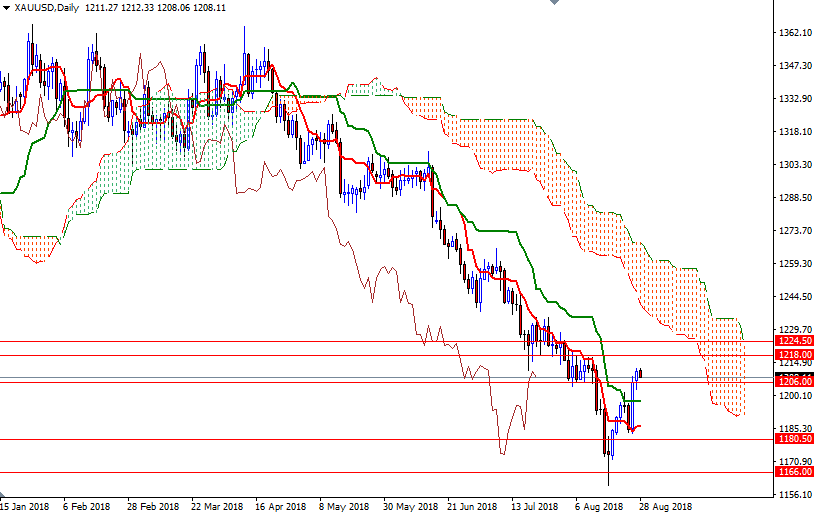814x514 pixels.
Task: Click the 21 Jun 2018 date label
Action: 471,506
